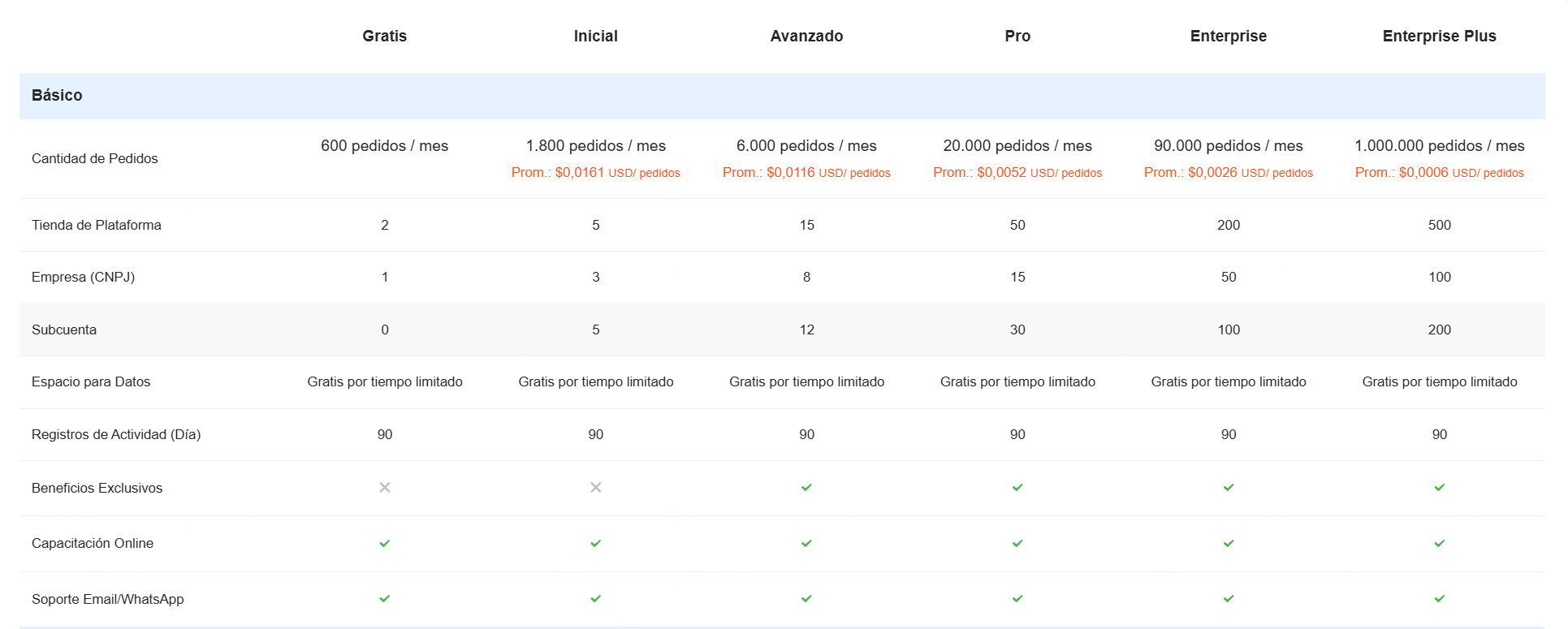Image resolution: width=1568 pixels, height=629 pixels.
Task: Click the Cantidad de Pedidos row label
Action: [95, 159]
